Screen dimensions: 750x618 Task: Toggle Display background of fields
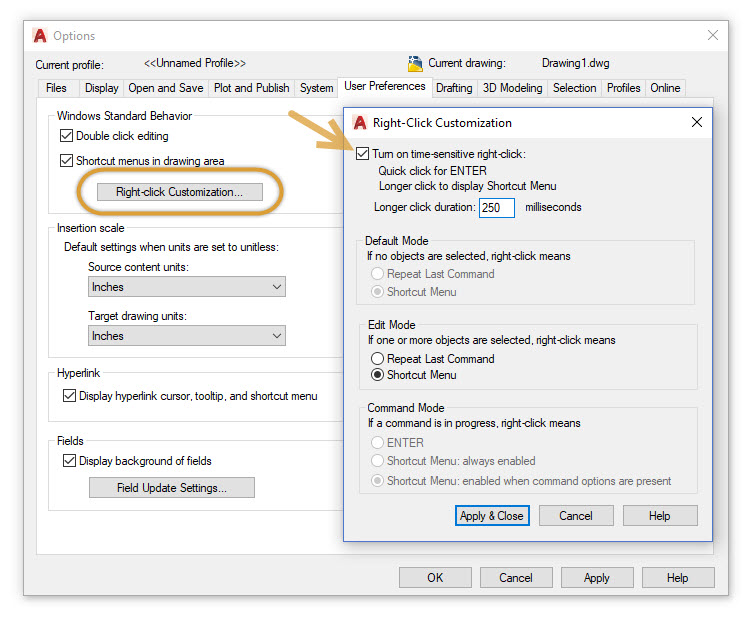coord(70,461)
